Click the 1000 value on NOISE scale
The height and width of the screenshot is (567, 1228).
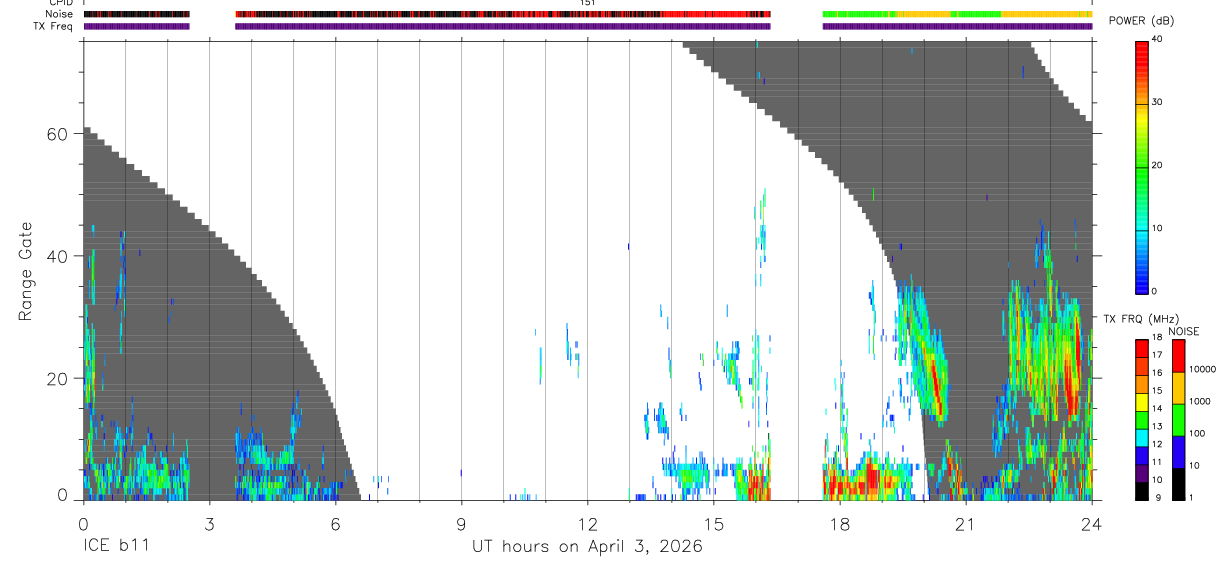(1201, 401)
